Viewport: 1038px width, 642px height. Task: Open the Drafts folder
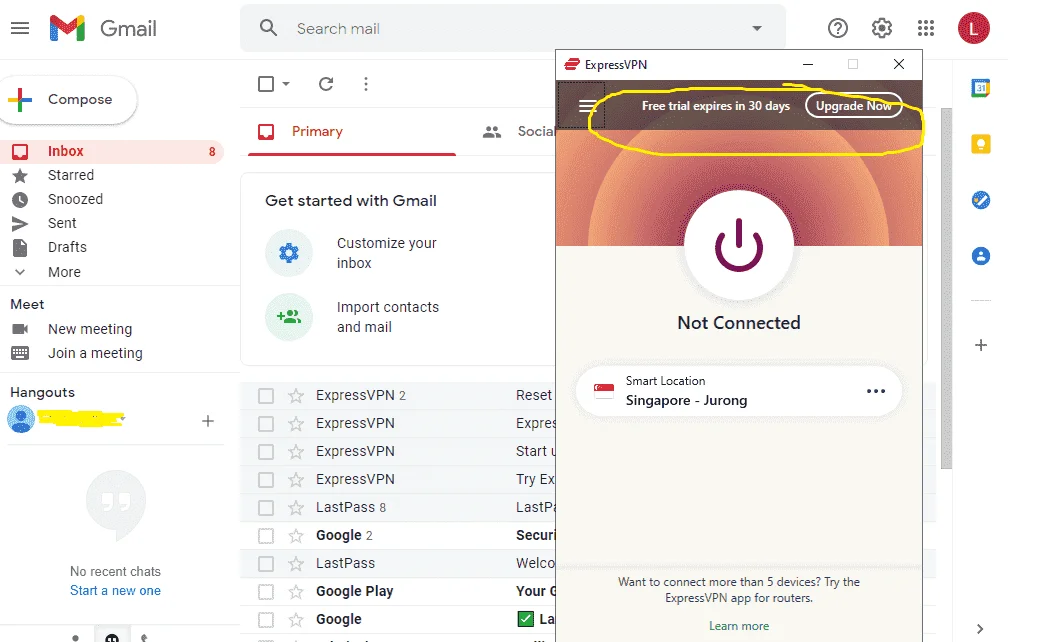[x=67, y=247]
